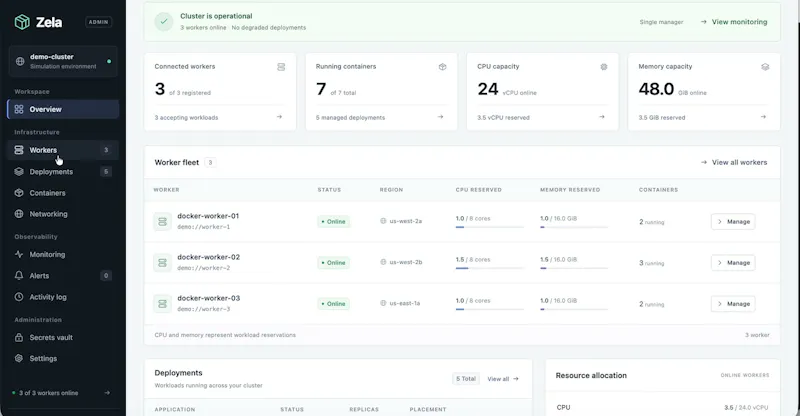Open Containers in the sidebar

63,193
